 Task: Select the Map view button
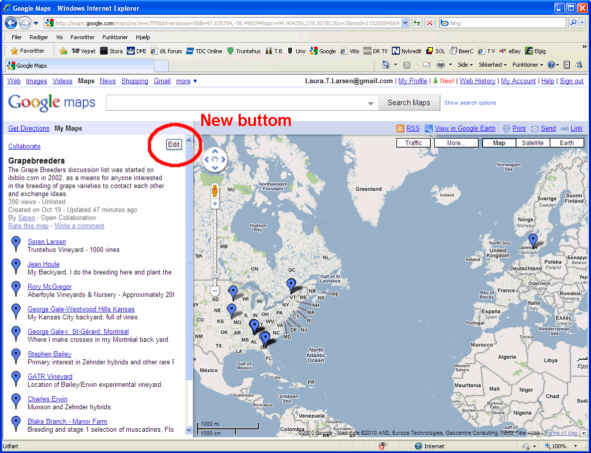pos(499,143)
